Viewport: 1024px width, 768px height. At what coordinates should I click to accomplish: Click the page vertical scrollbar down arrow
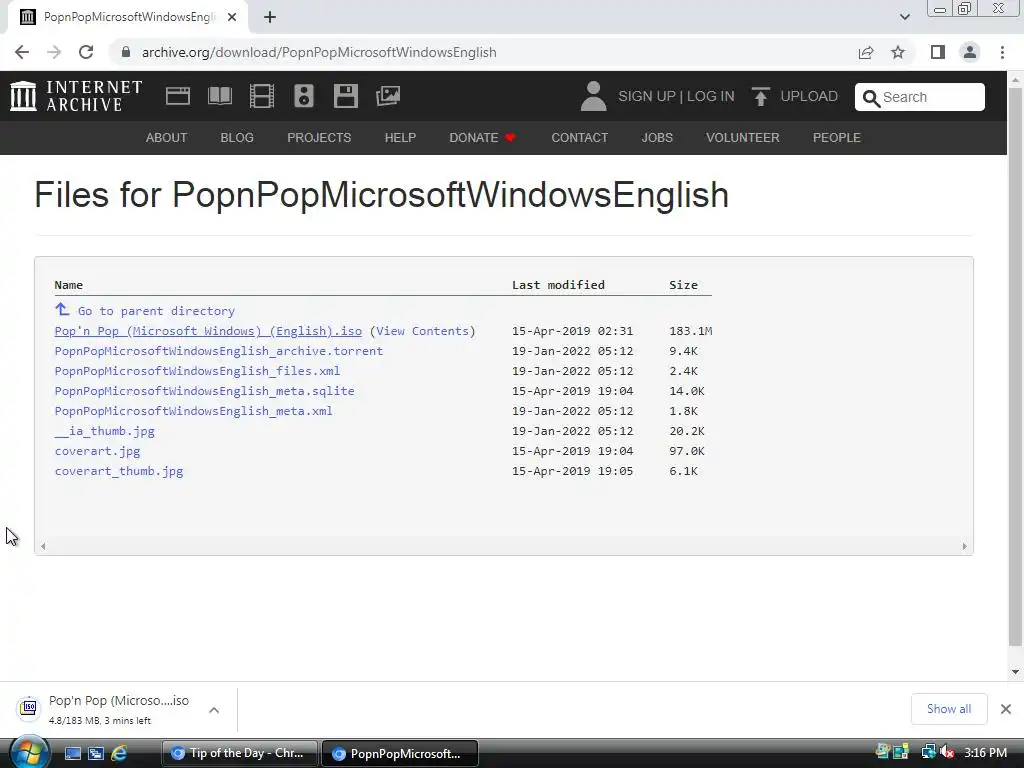1015,672
